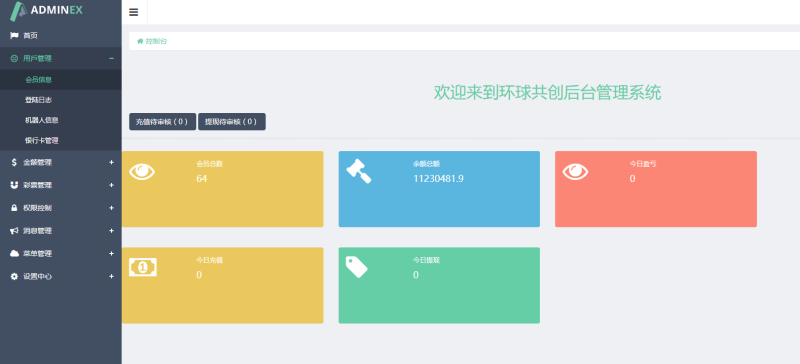Click the AdminEx logo

tap(46, 11)
